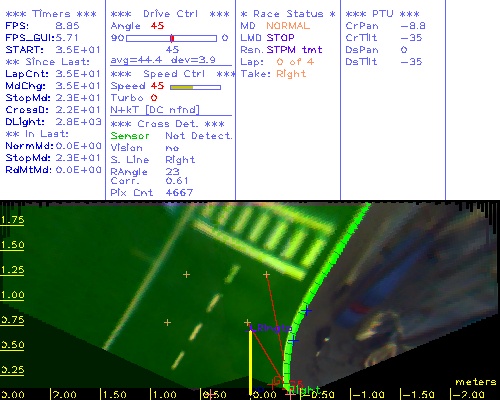Click the red marker in Angle bar
The height and width of the screenshot is (400, 500).
(x=172, y=38)
